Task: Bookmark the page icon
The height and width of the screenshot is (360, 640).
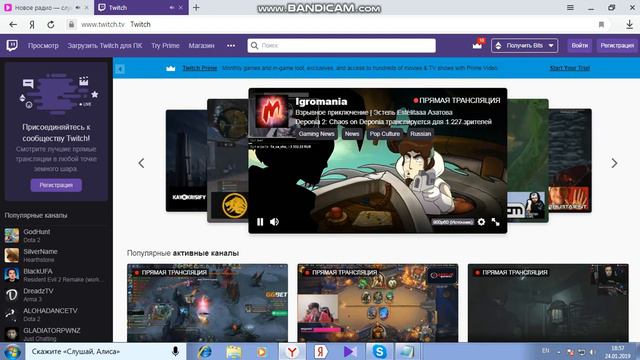Action: pos(601,24)
